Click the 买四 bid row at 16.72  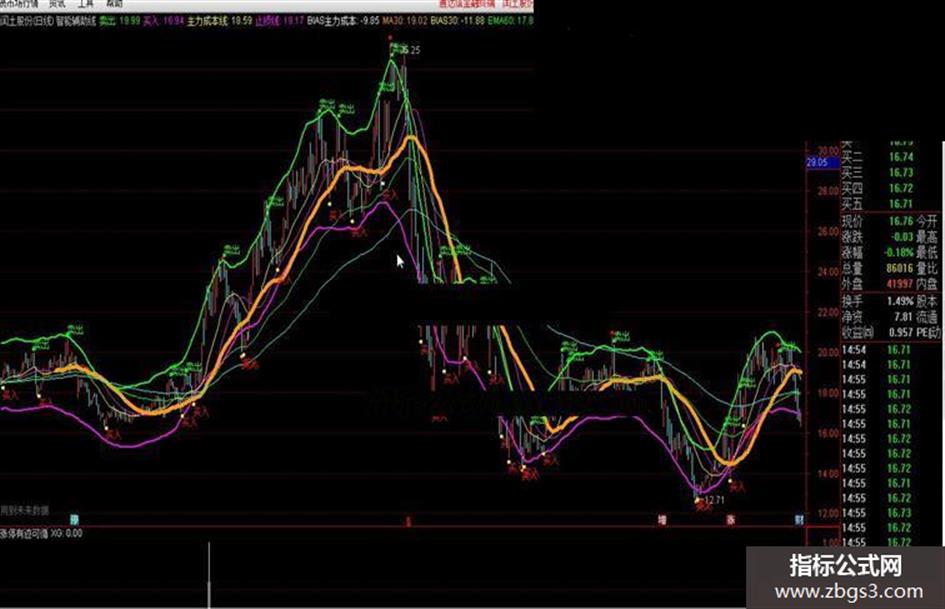[878, 189]
